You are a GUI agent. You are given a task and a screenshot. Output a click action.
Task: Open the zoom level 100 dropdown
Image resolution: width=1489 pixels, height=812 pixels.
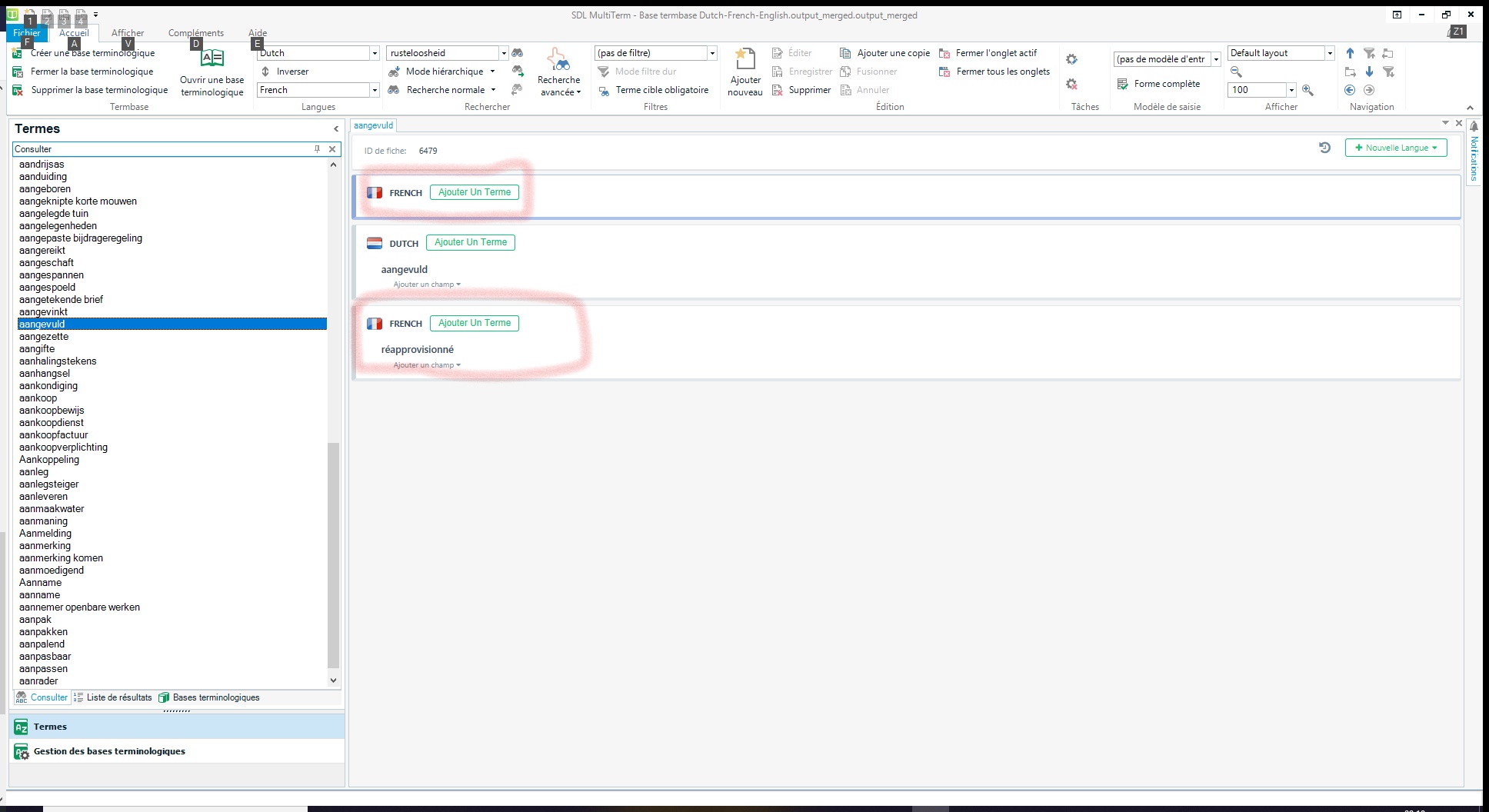1291,90
